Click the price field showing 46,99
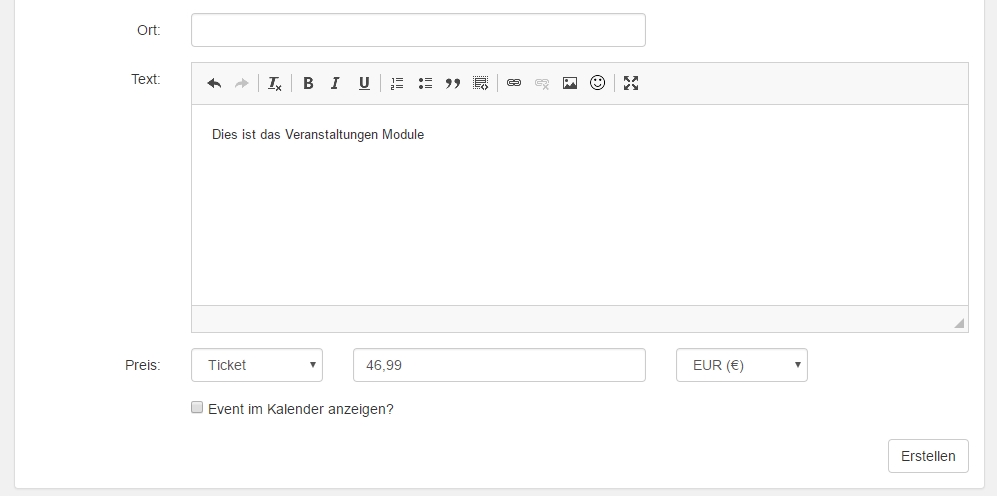Image resolution: width=997 pixels, height=496 pixels. click(x=499, y=365)
